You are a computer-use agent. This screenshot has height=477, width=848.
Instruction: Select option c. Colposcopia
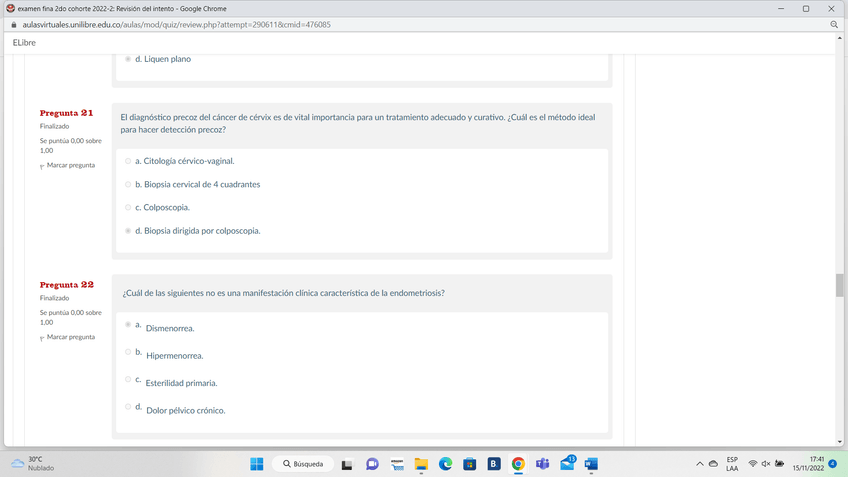[x=128, y=208]
